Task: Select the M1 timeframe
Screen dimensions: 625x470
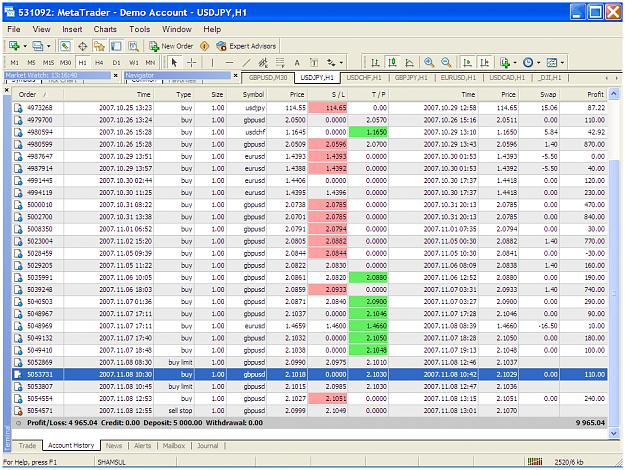Action: click(x=15, y=63)
